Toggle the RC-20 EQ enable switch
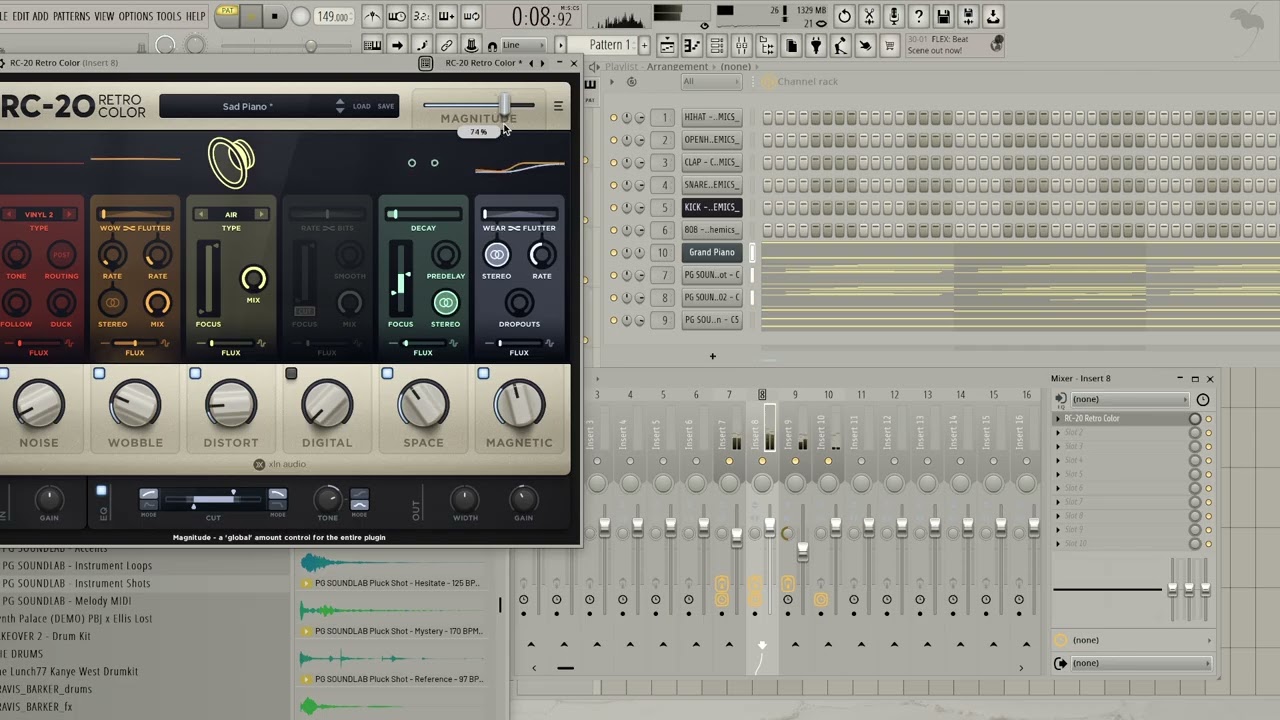 [x=101, y=491]
